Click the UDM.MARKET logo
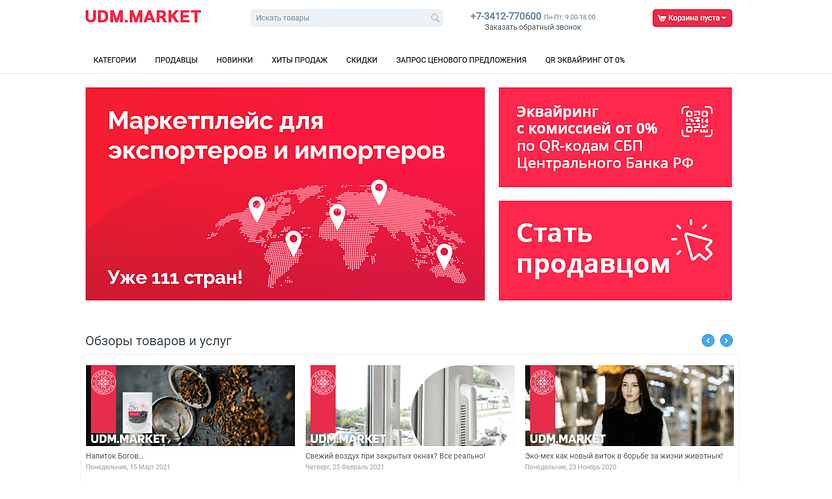This screenshot has width=832, height=499. coord(143,17)
